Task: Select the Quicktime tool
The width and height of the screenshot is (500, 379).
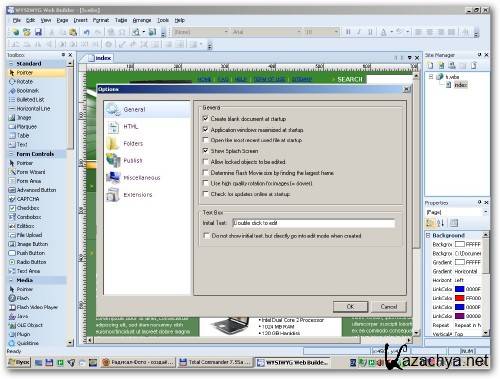Action: coord(28,343)
